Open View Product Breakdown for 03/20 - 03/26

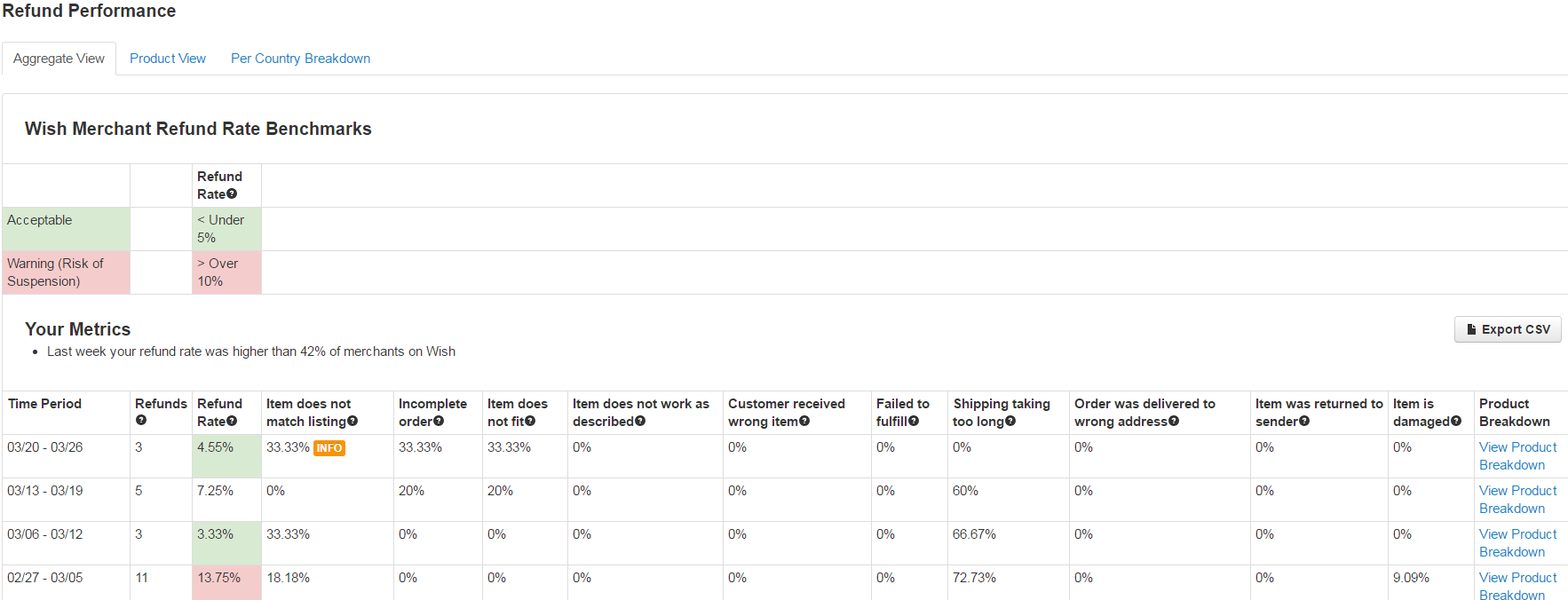[1517, 456]
